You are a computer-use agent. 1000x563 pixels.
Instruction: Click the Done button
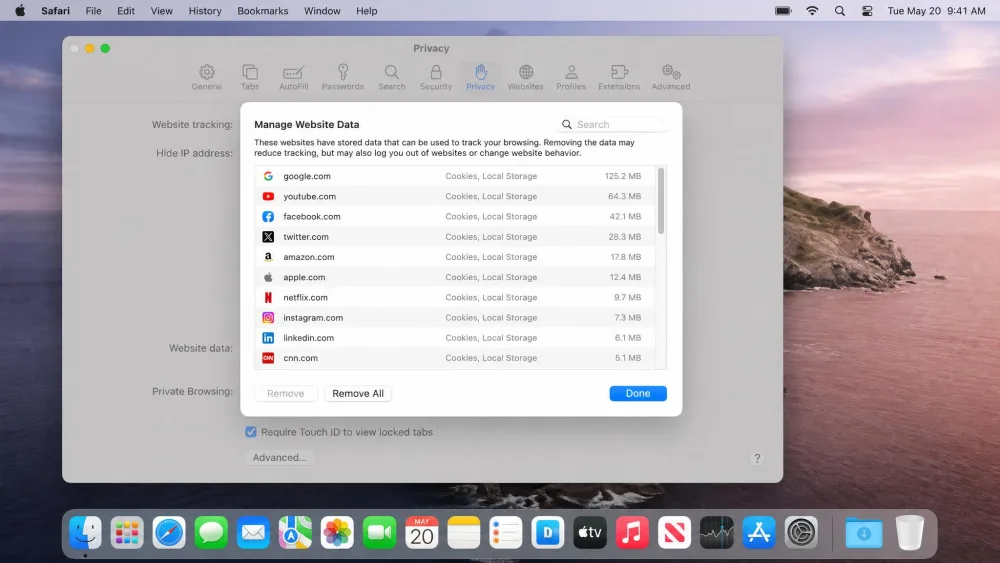coord(638,393)
